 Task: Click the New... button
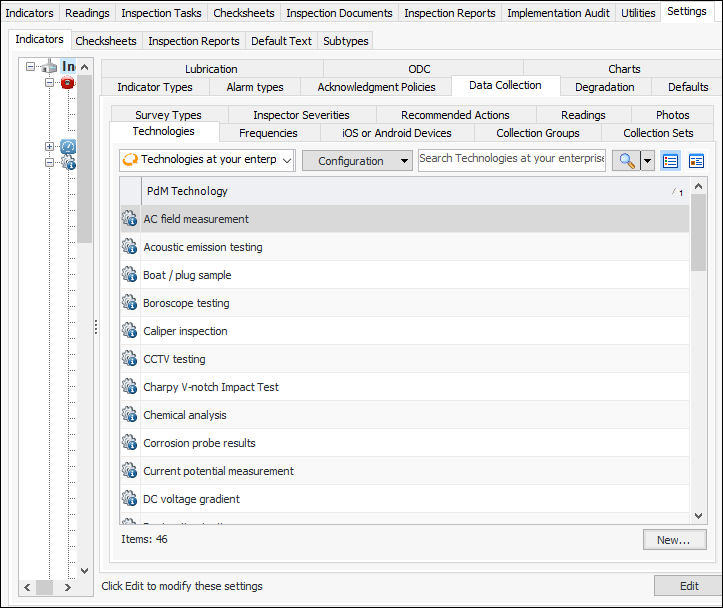point(674,540)
